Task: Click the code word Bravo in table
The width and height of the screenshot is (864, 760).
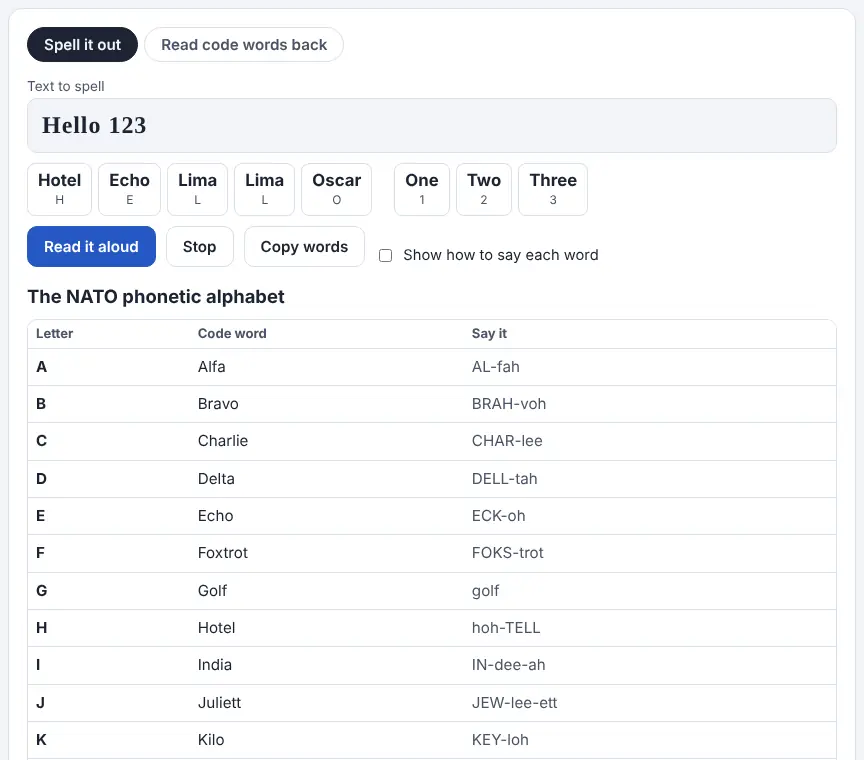Action: click(218, 403)
